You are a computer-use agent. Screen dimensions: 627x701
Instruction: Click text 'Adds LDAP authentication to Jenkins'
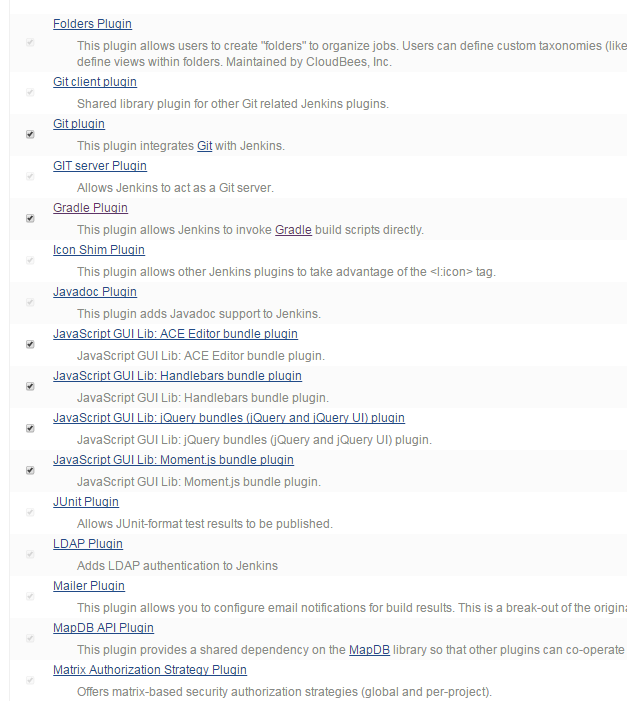click(x=177, y=566)
